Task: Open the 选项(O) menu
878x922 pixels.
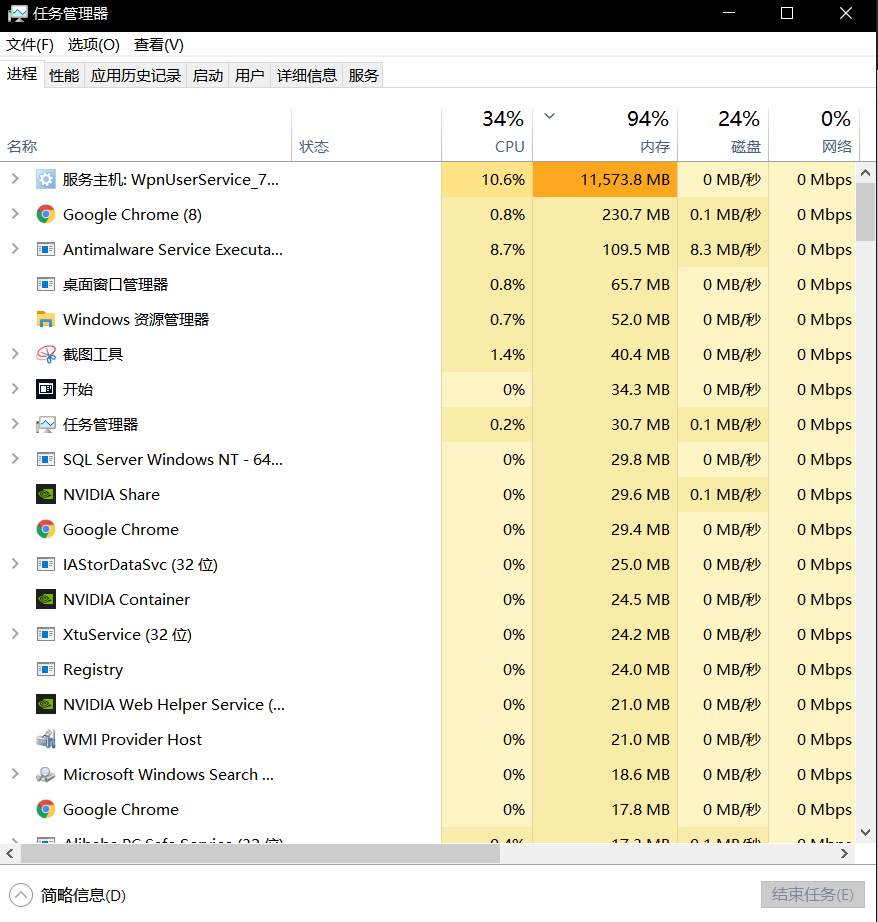Action: pos(94,45)
